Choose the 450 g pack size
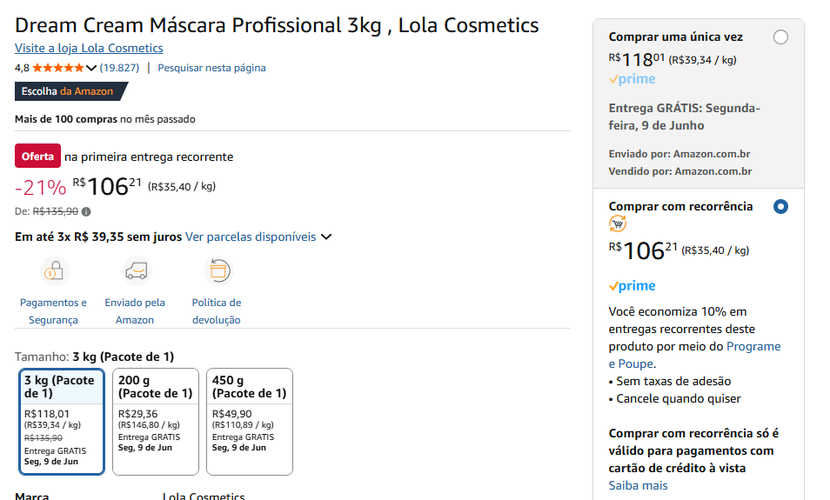 point(249,421)
